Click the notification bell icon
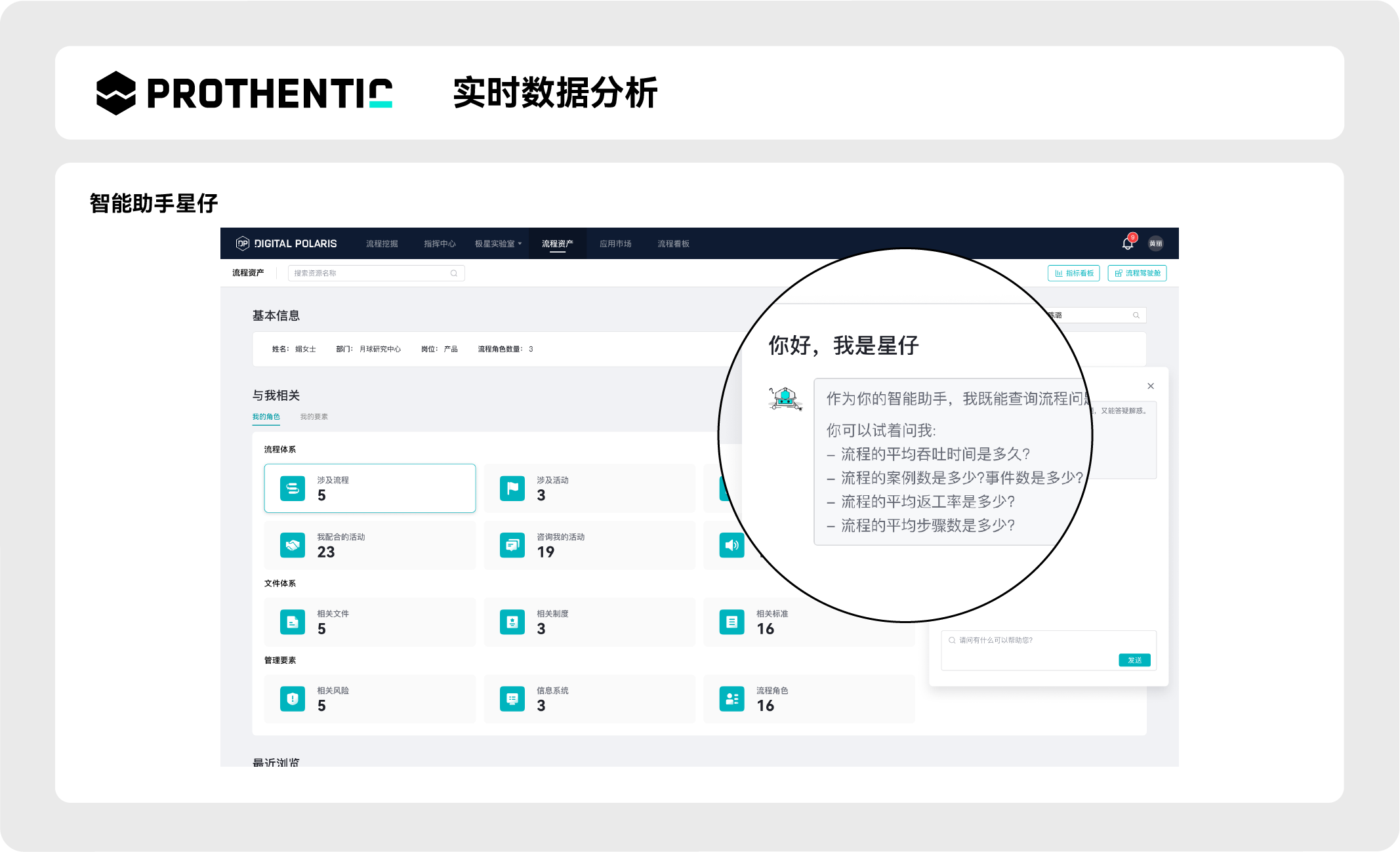Viewport: 1400px width, 852px height. 1127,244
